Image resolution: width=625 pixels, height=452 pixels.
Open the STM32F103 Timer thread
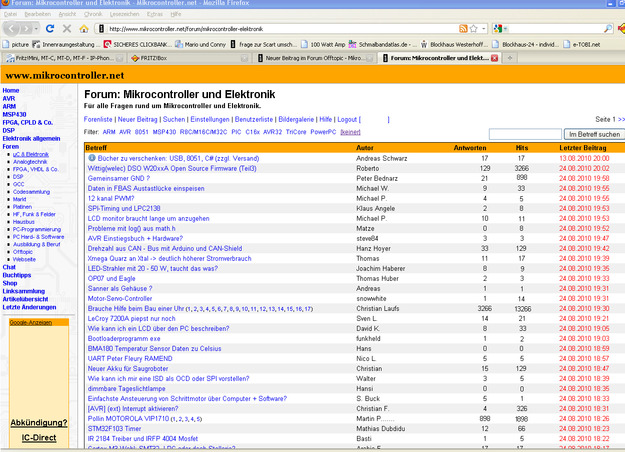coord(114,428)
